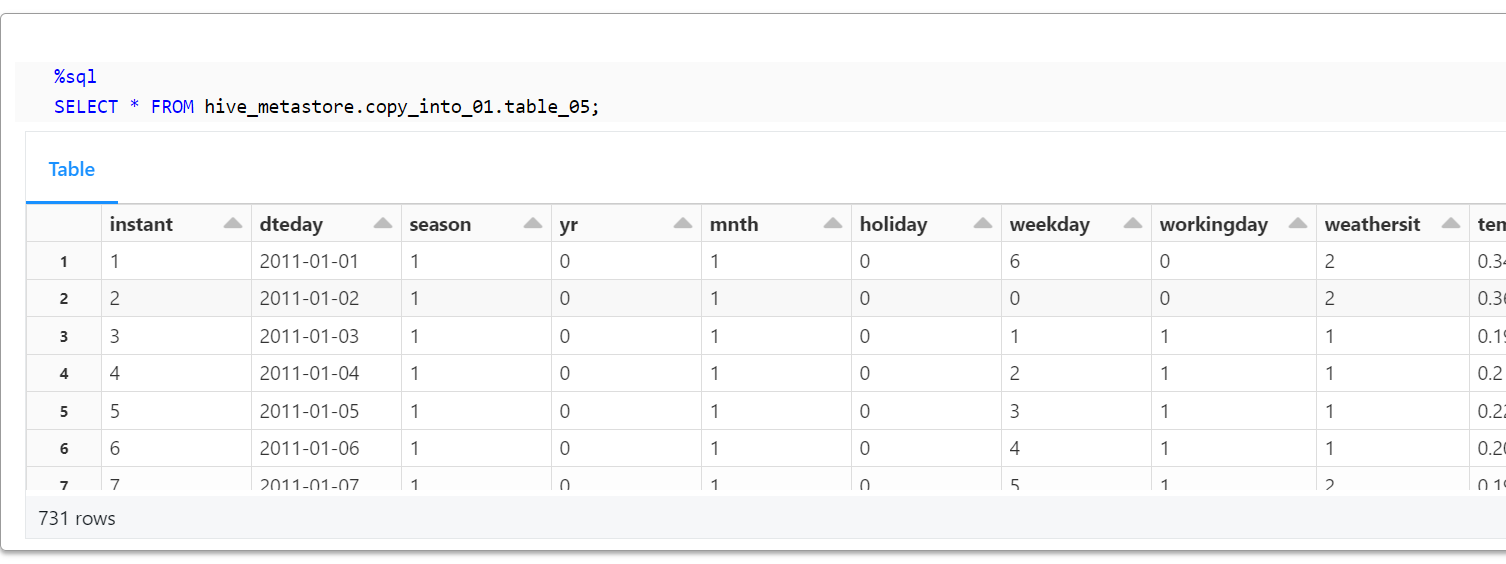This screenshot has height=564, width=1506.
Task: Click holiday column sort arrow
Action: [983, 224]
